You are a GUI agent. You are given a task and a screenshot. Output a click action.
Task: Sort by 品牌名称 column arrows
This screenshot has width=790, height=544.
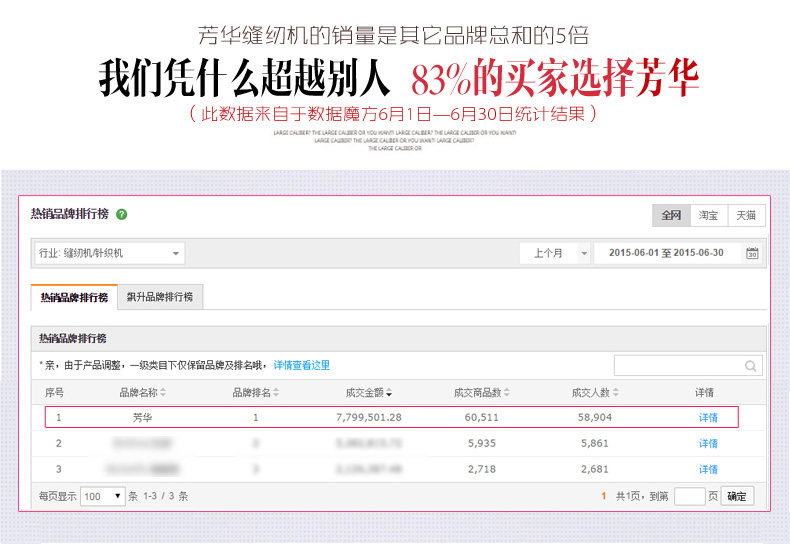(163, 392)
